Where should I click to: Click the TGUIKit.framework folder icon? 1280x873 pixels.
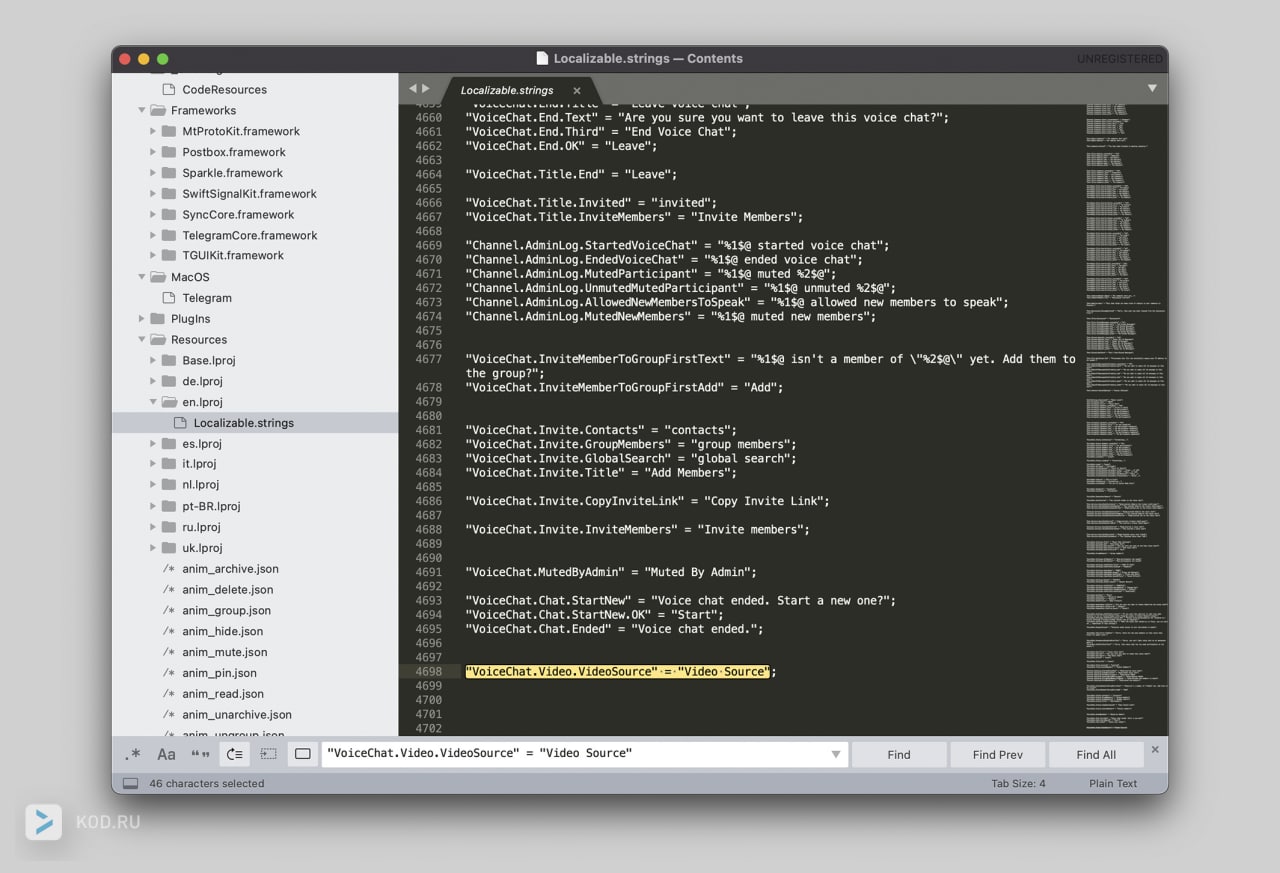pyautogui.click(x=169, y=255)
